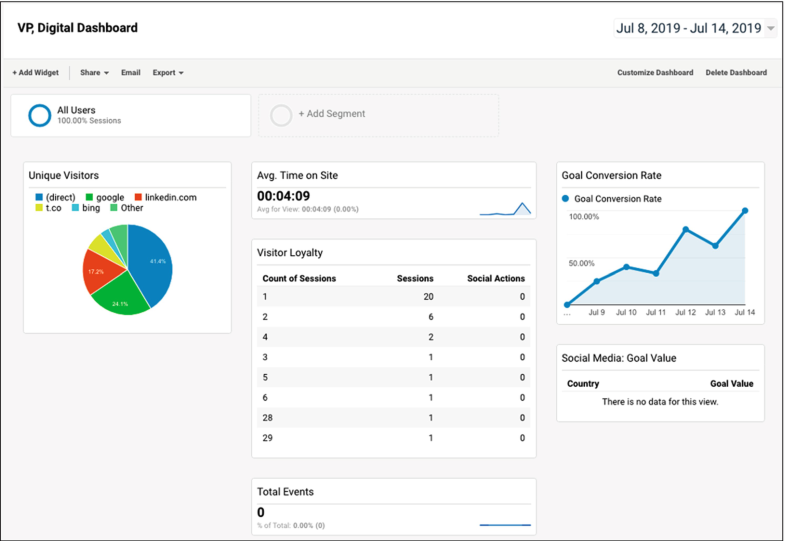Click the Avg. Time on Site sparkline
The height and width of the screenshot is (541, 785).
point(505,209)
